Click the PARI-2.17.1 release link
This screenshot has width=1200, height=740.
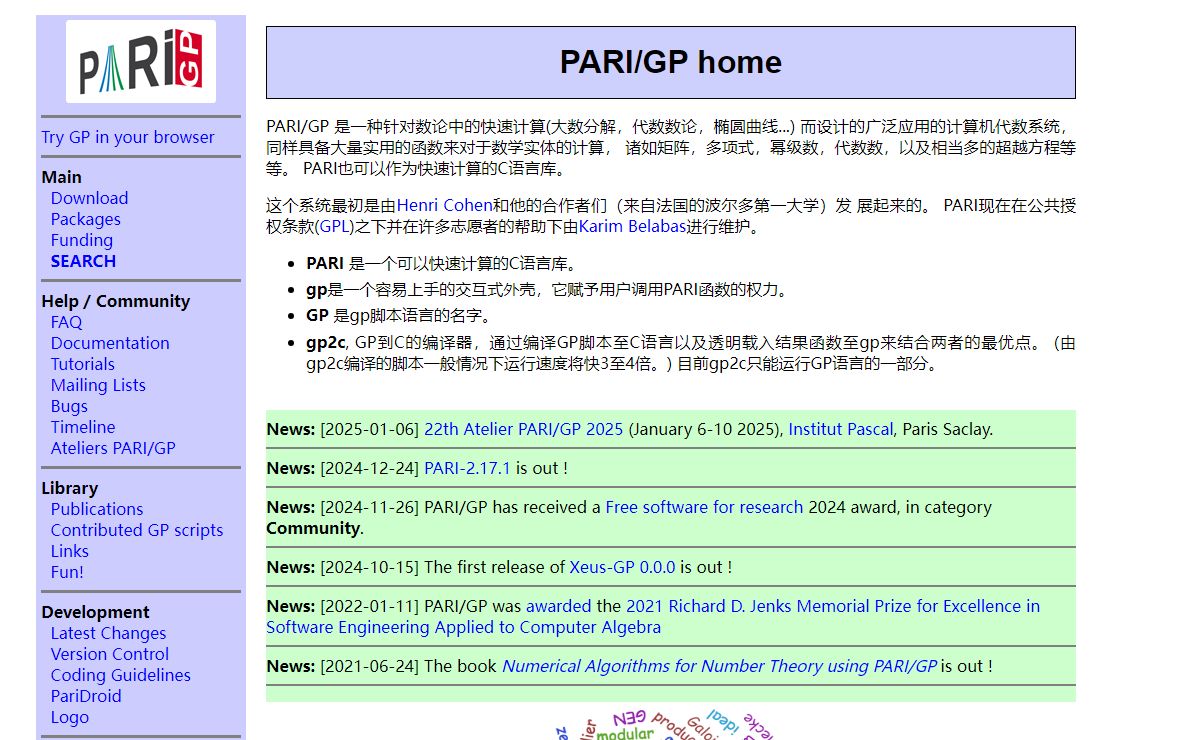click(467, 468)
